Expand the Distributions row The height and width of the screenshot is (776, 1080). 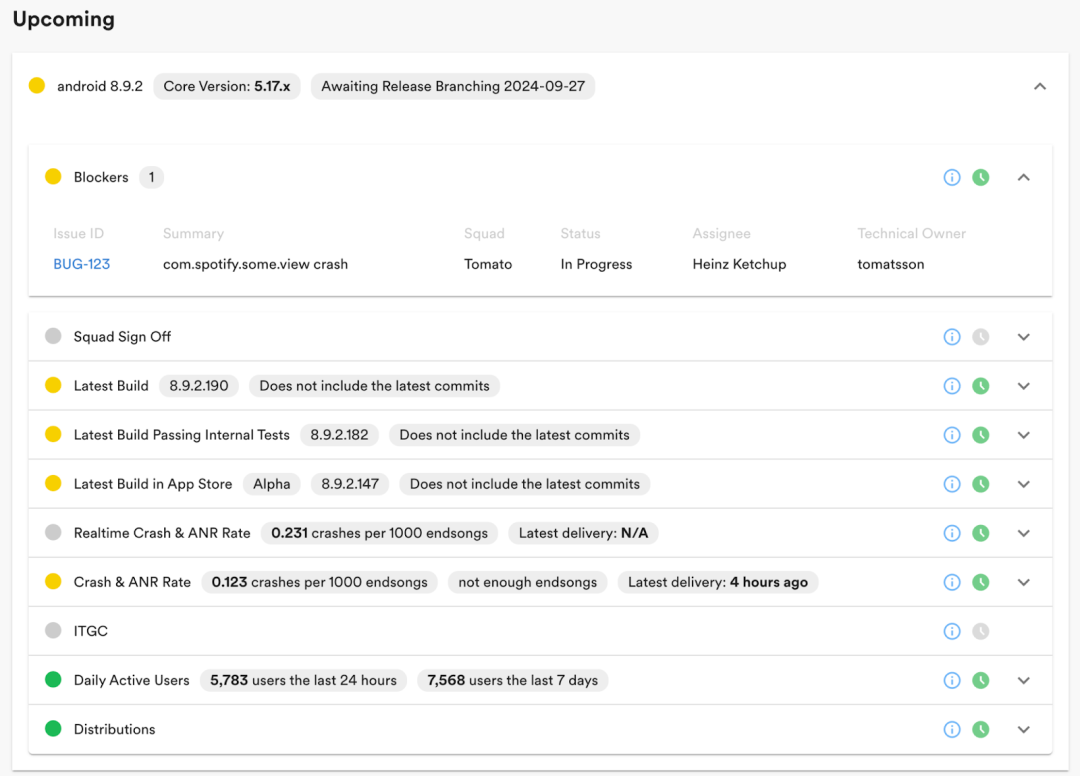1024,730
